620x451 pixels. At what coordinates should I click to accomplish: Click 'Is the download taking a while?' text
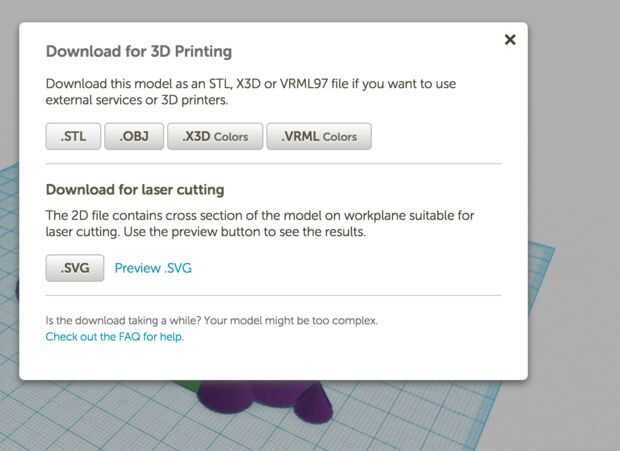[212, 321]
